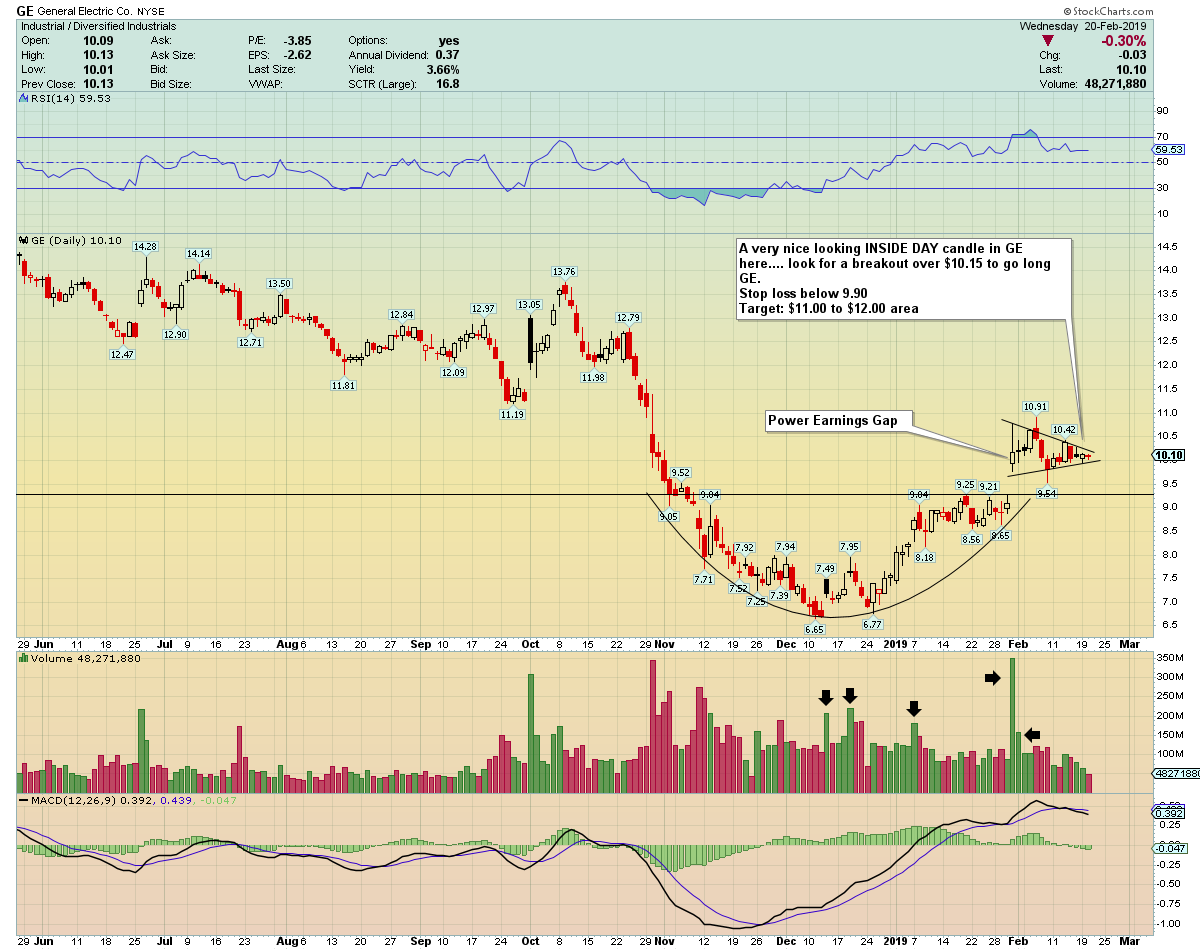Select the "MACD(12,26,9)" indicator label
The image size is (1200, 950).
[68, 801]
